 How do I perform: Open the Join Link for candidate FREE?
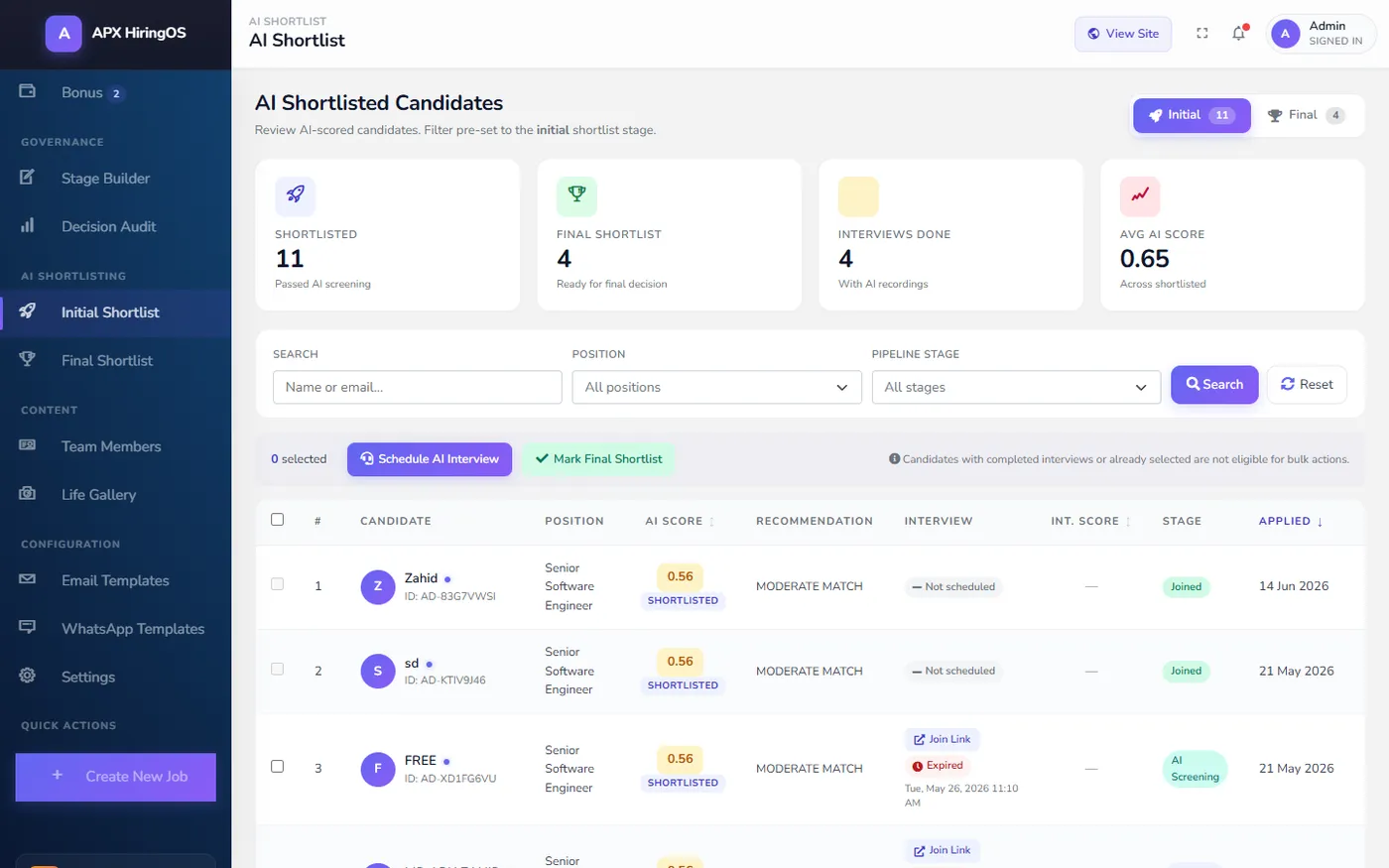coord(942,739)
